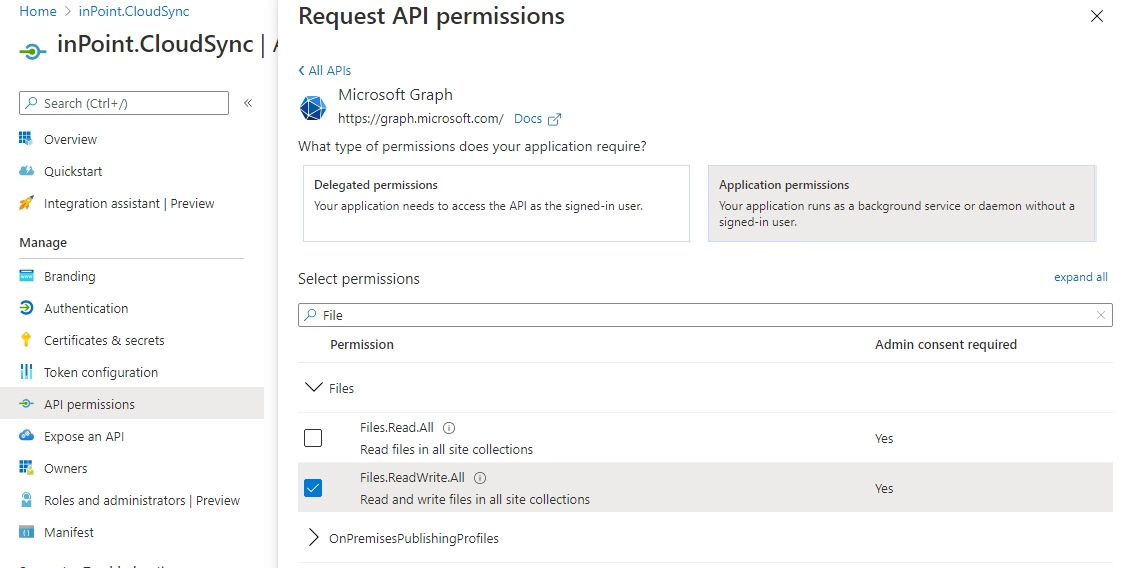The height and width of the screenshot is (568, 1125).
Task: Click the Token configuration icon
Action: pos(26,371)
